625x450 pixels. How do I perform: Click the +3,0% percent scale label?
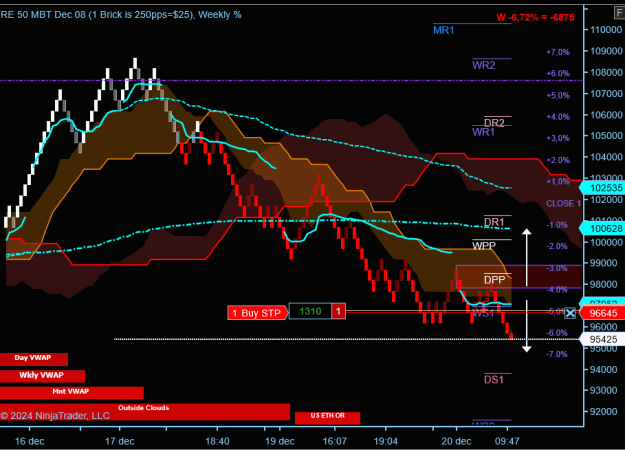[558, 138]
